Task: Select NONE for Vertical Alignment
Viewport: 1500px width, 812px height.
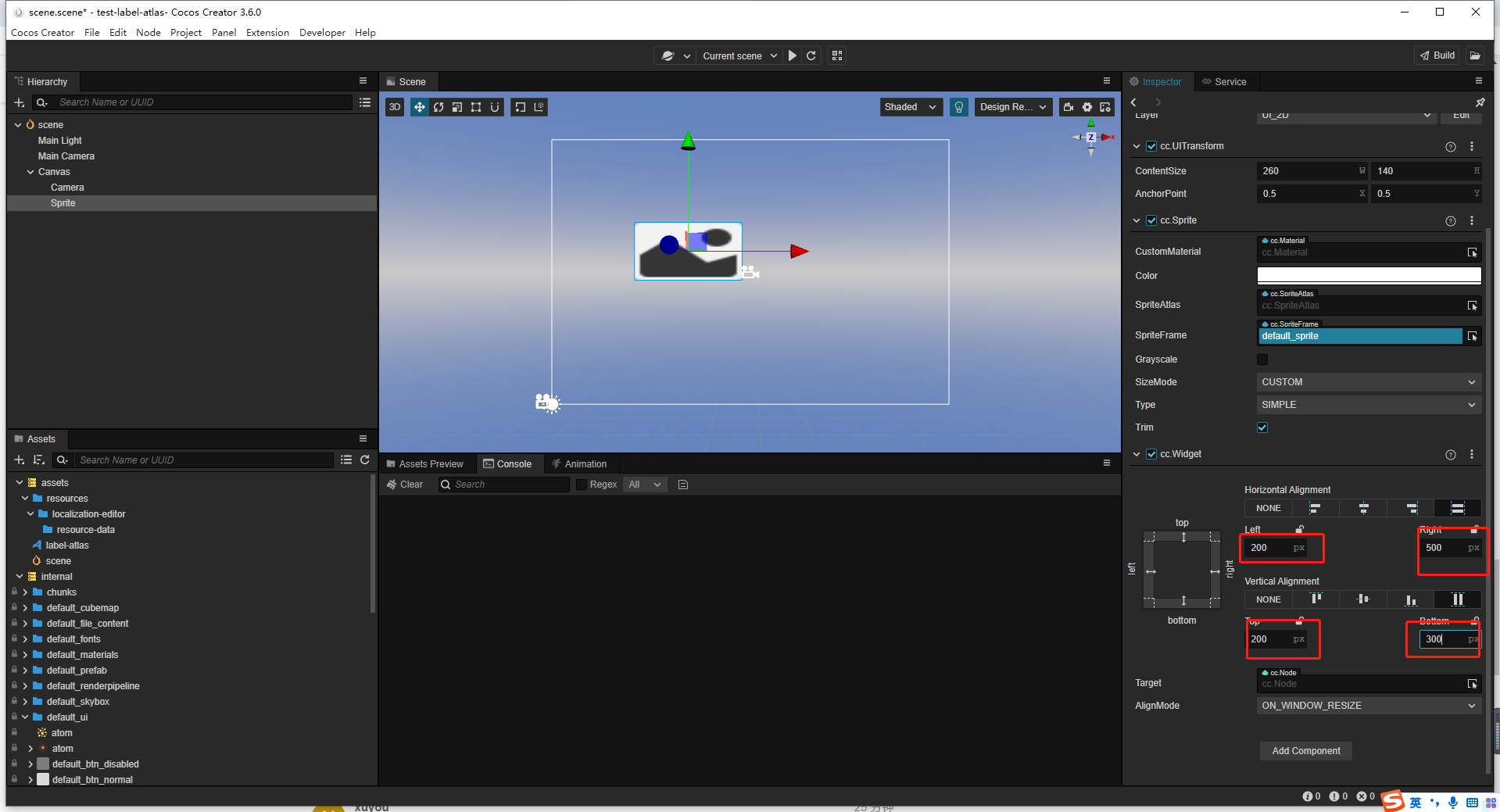Action: (x=1269, y=599)
